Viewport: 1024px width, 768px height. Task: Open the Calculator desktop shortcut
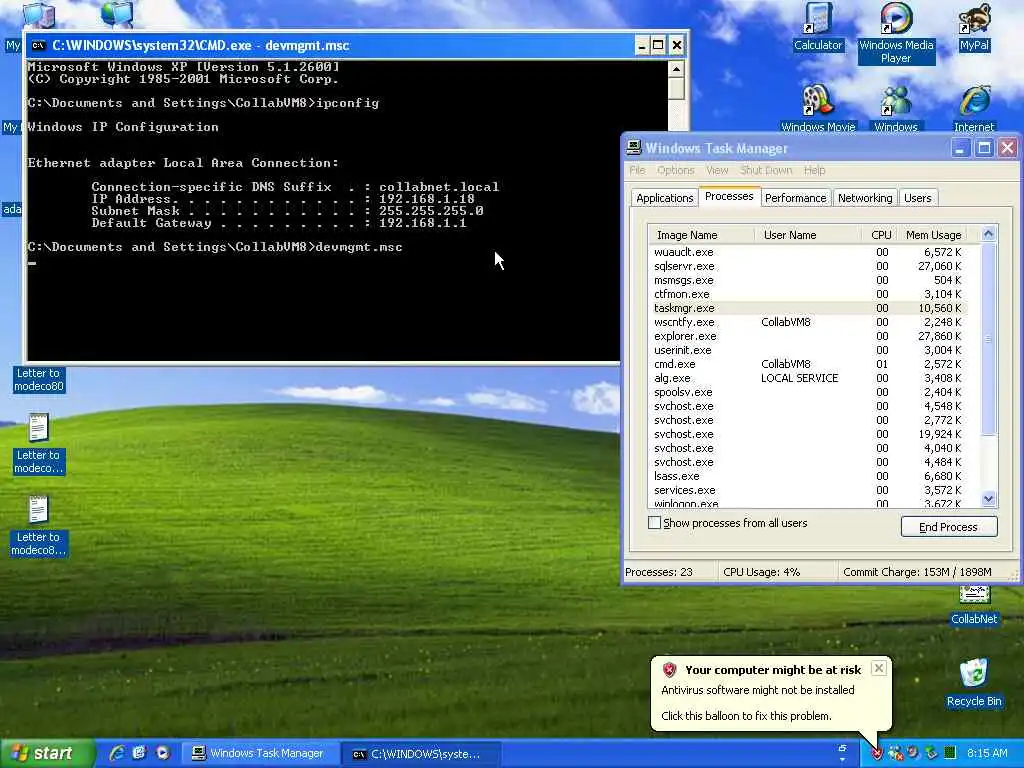click(x=818, y=26)
